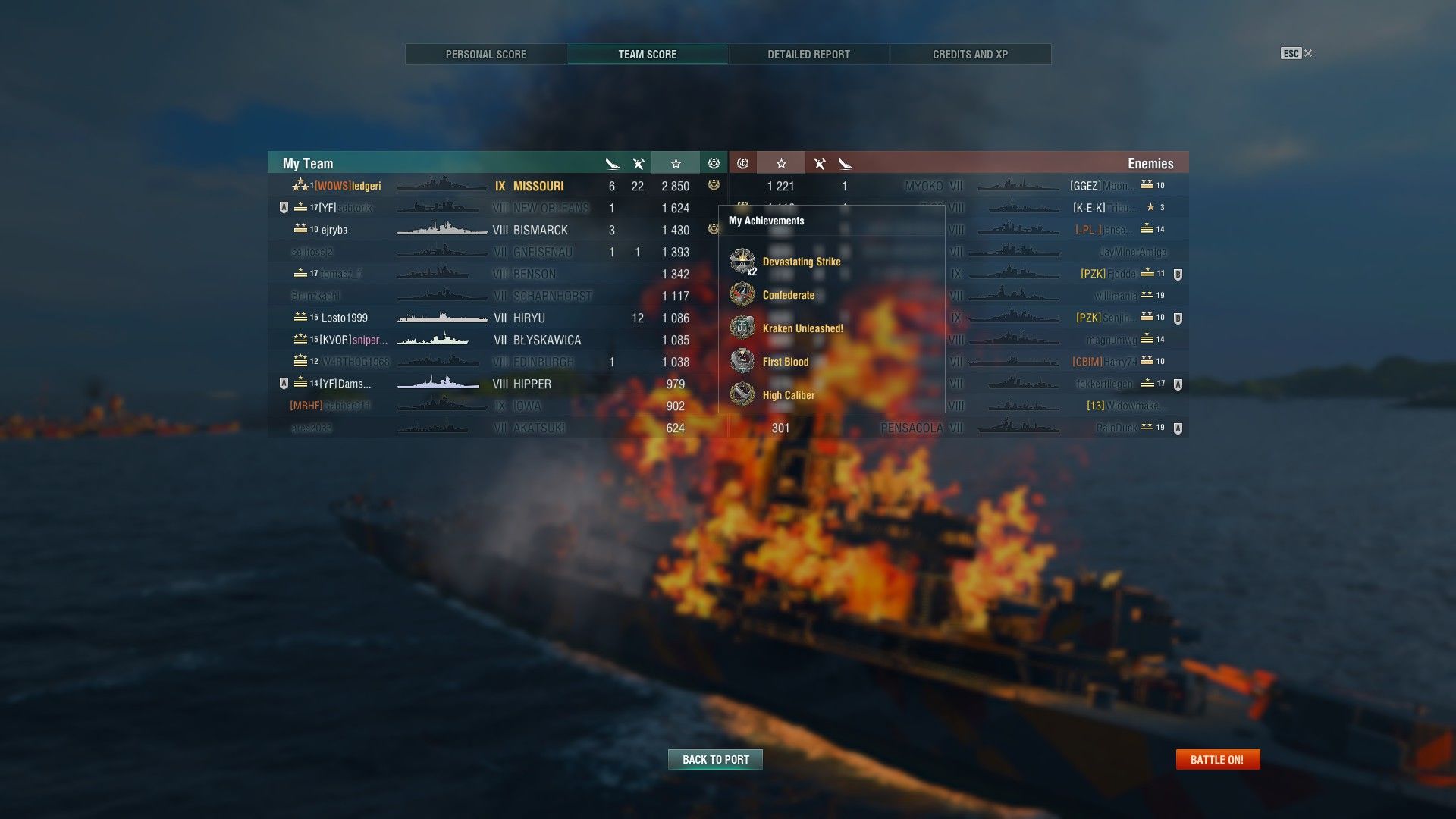Click Enemies achievements column header icon

[742, 163]
